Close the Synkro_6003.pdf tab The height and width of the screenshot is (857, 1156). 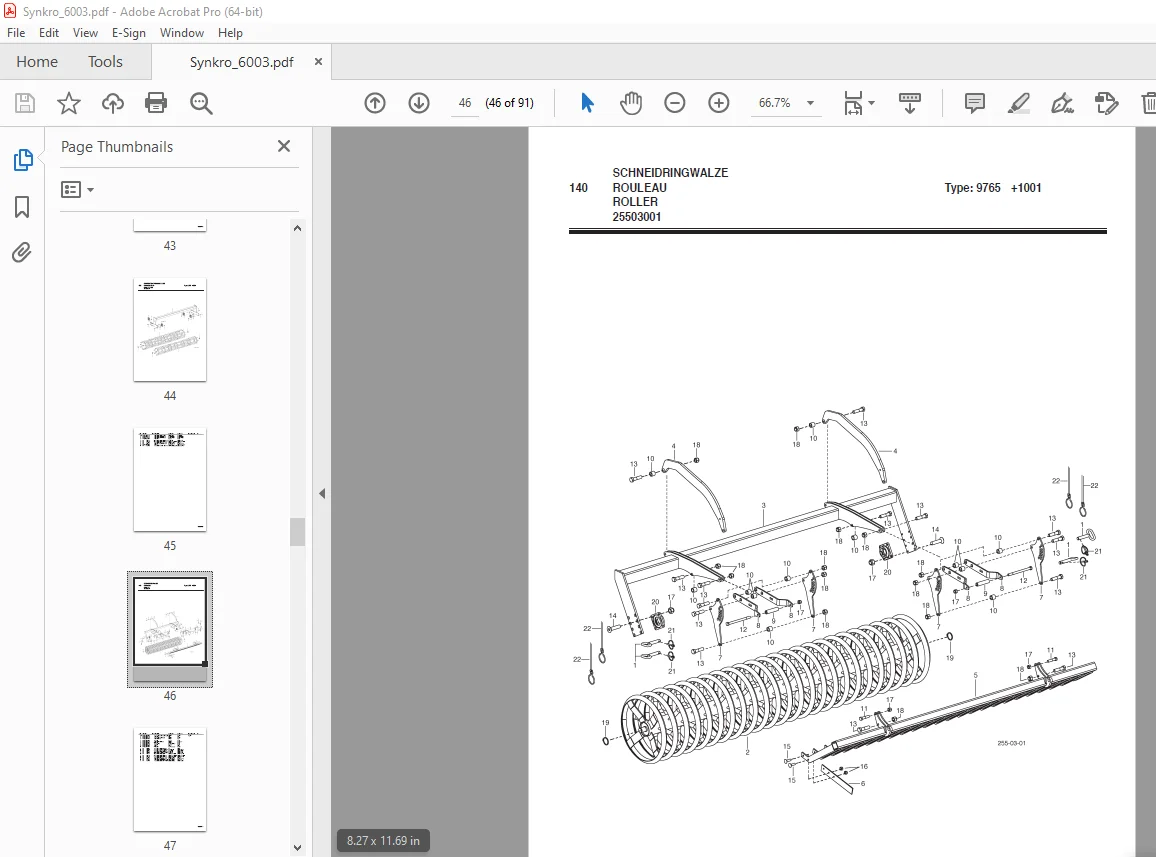click(318, 62)
